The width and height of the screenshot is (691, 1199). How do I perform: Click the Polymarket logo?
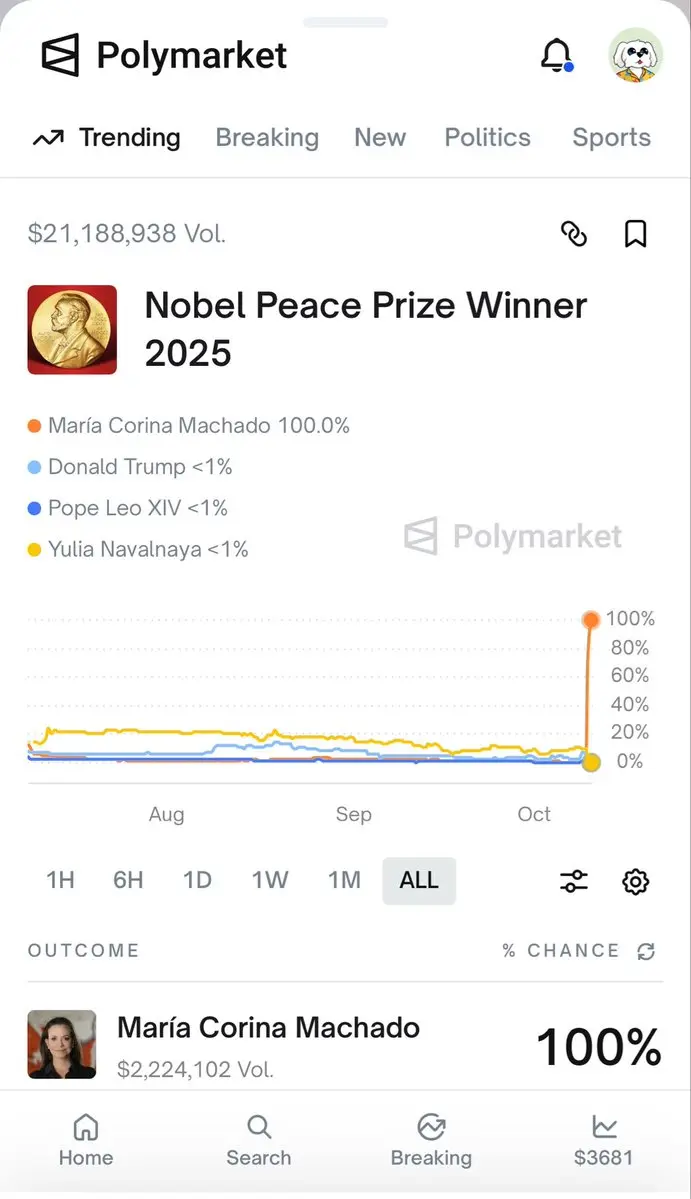coord(164,55)
